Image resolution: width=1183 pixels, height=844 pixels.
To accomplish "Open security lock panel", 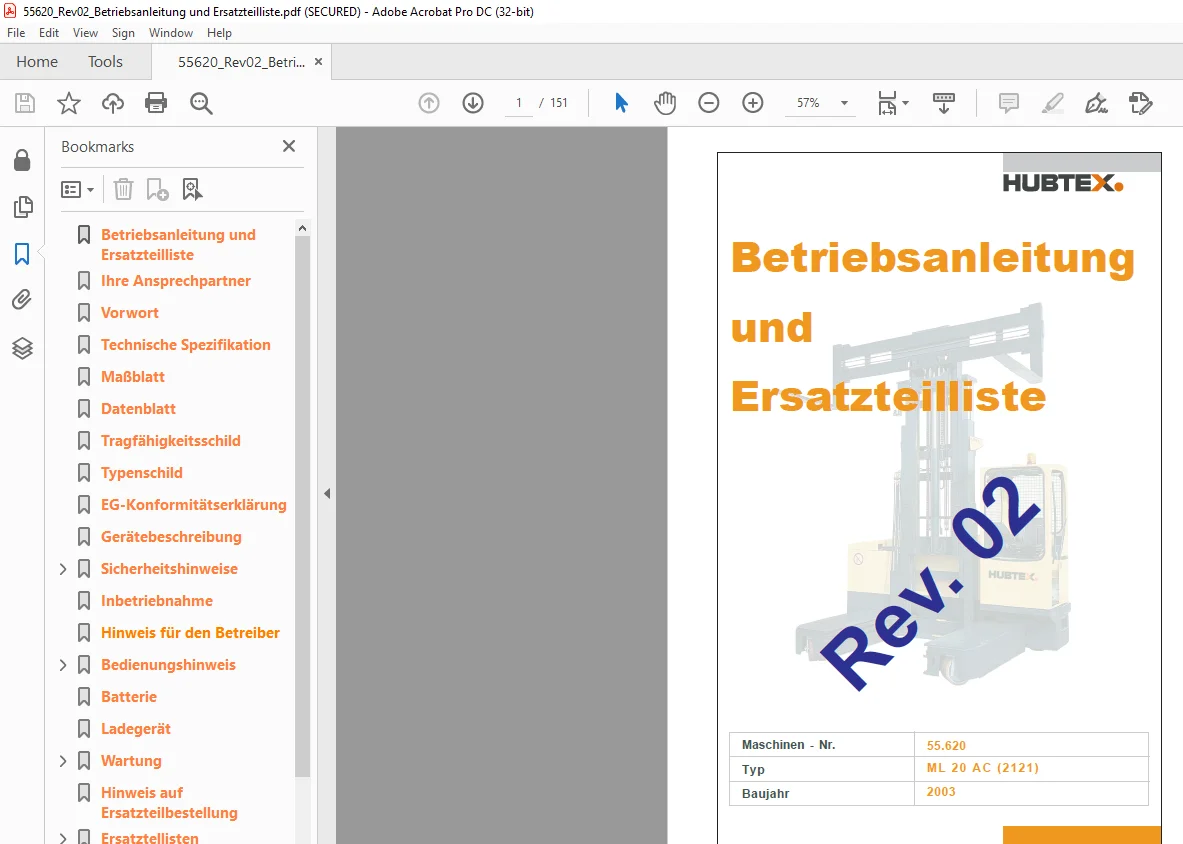I will (22, 160).
